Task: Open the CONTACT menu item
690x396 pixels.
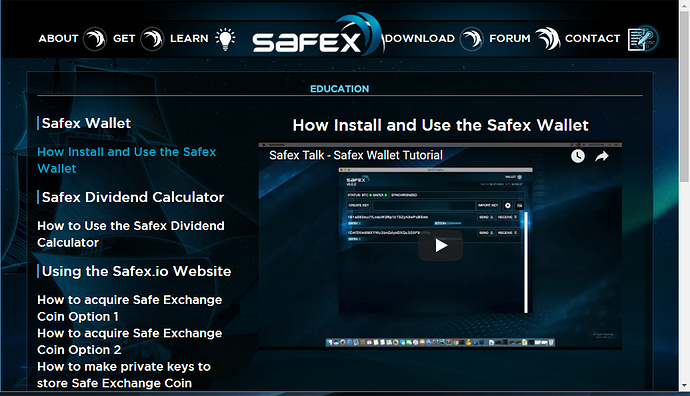Action: 592,39
